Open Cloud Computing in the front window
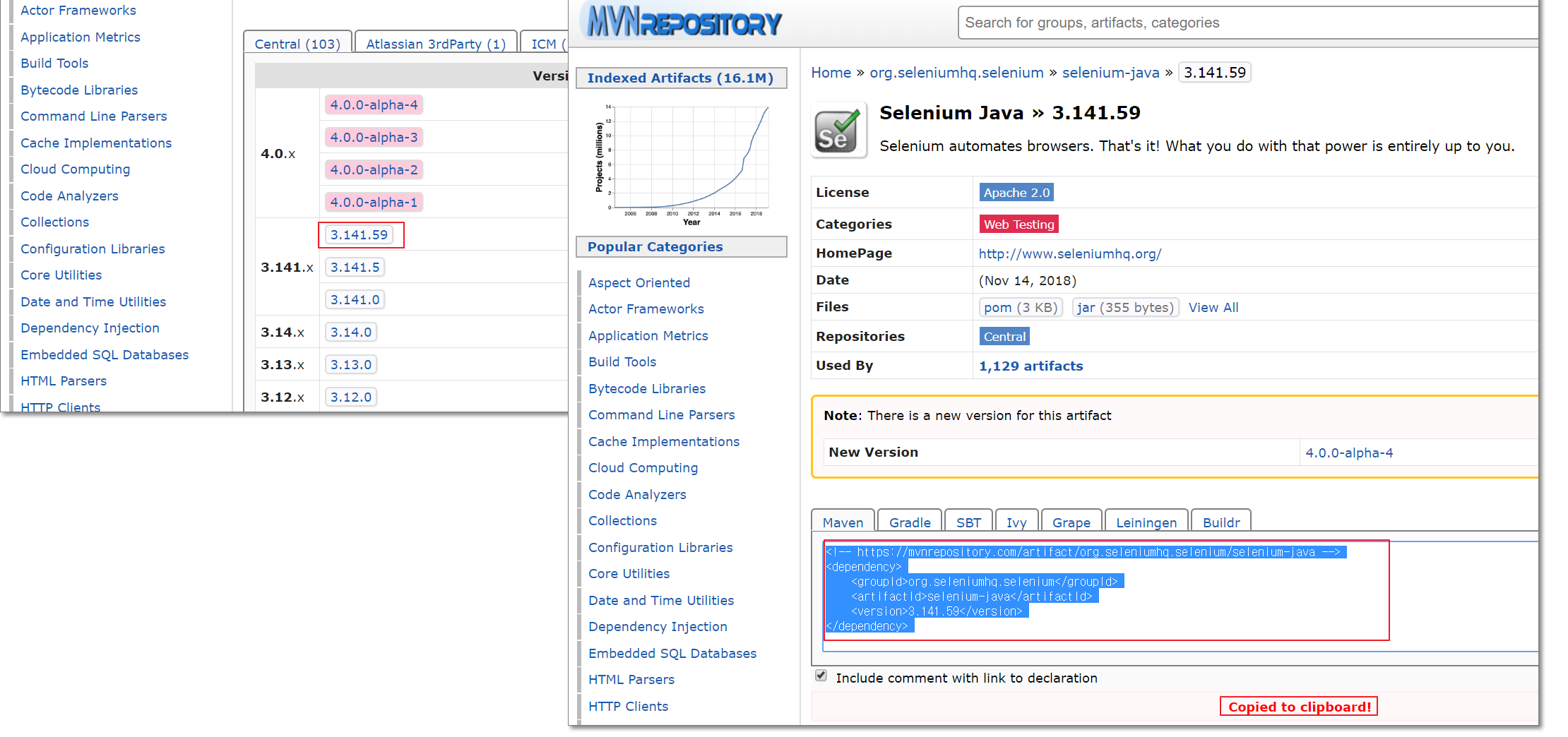 click(643, 467)
